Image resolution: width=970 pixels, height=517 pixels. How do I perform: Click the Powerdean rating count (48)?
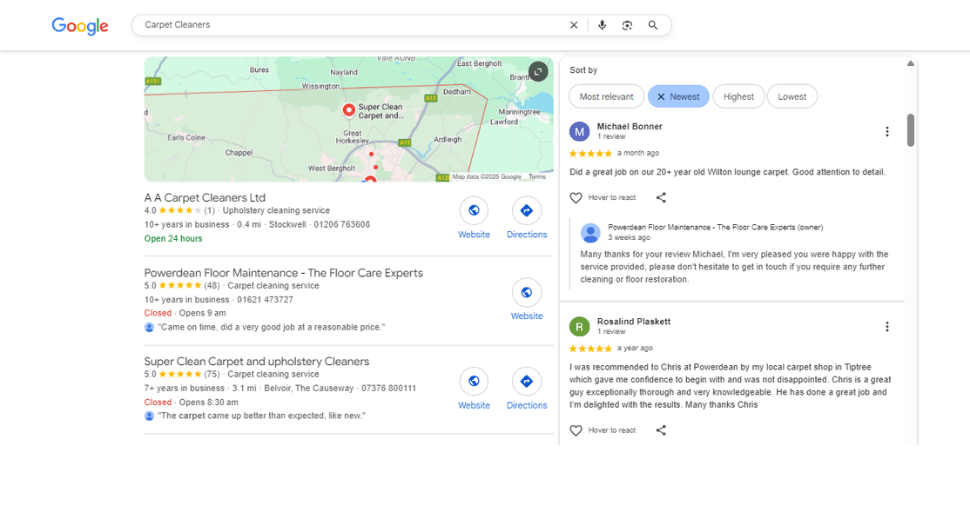tap(212, 286)
